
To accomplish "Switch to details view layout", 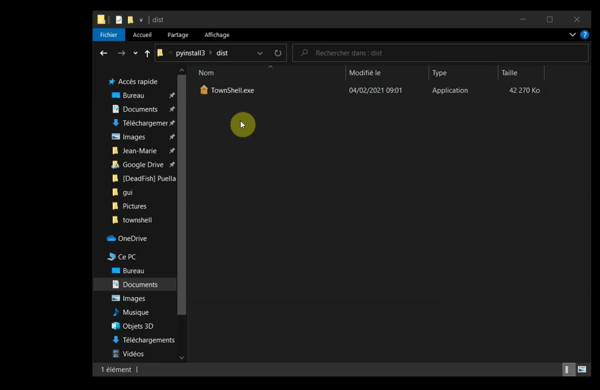I will tap(568, 369).
